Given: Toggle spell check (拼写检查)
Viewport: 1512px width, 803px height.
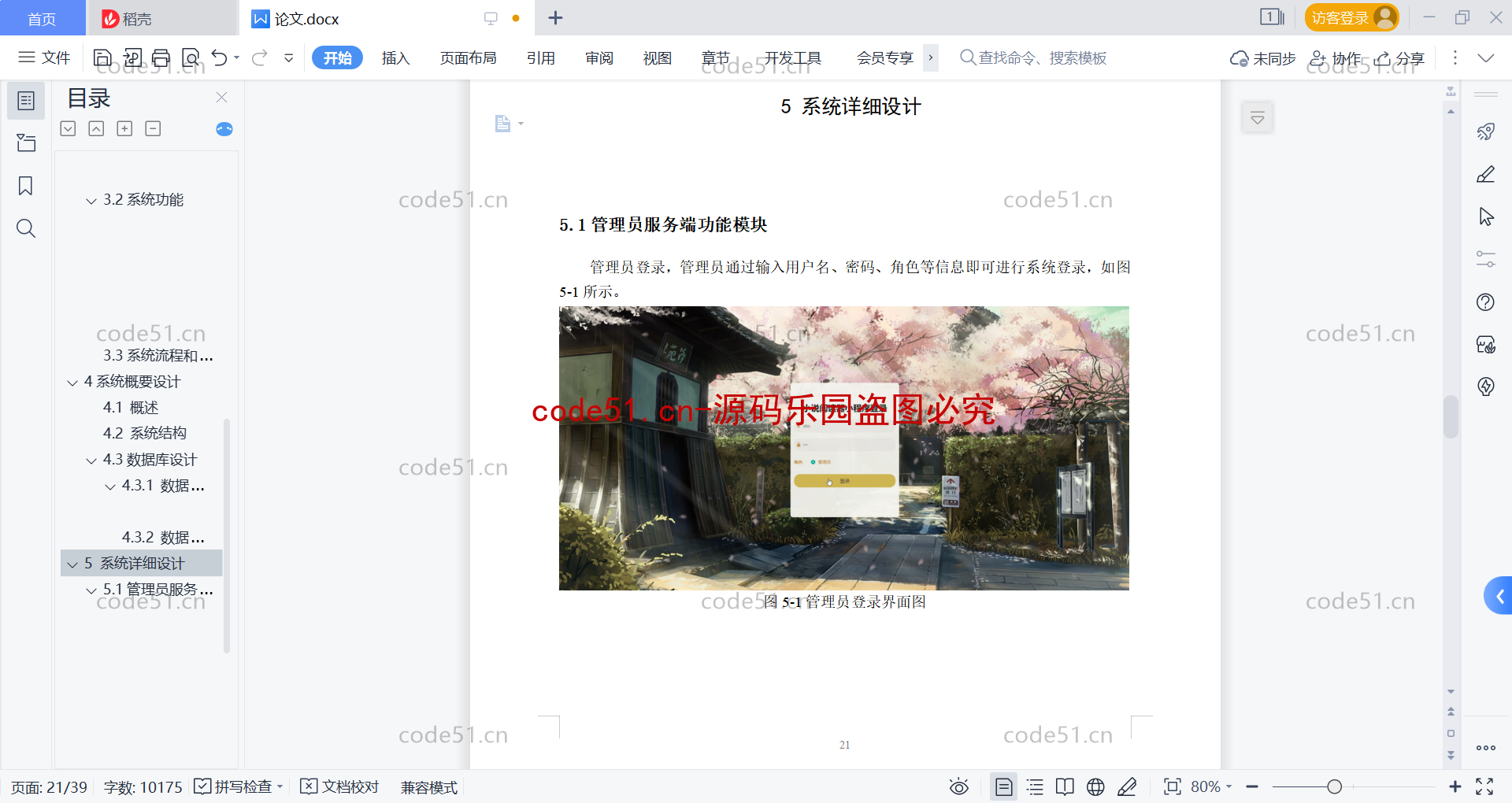Looking at the screenshot, I should tap(238, 786).
